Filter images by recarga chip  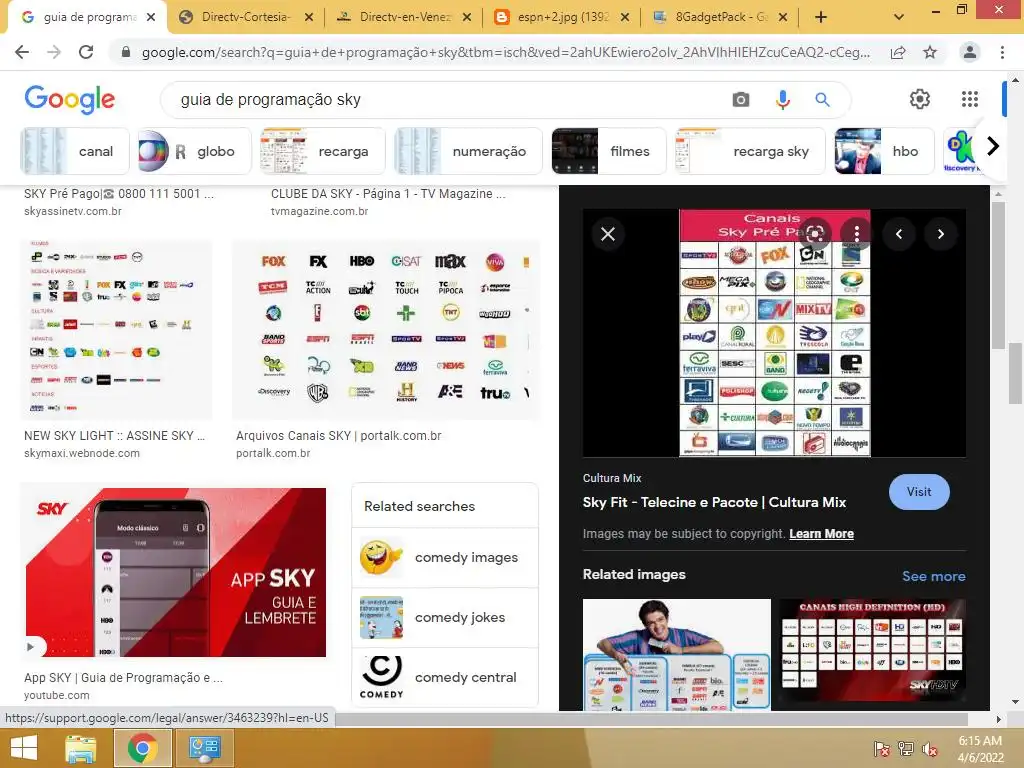[x=323, y=152]
